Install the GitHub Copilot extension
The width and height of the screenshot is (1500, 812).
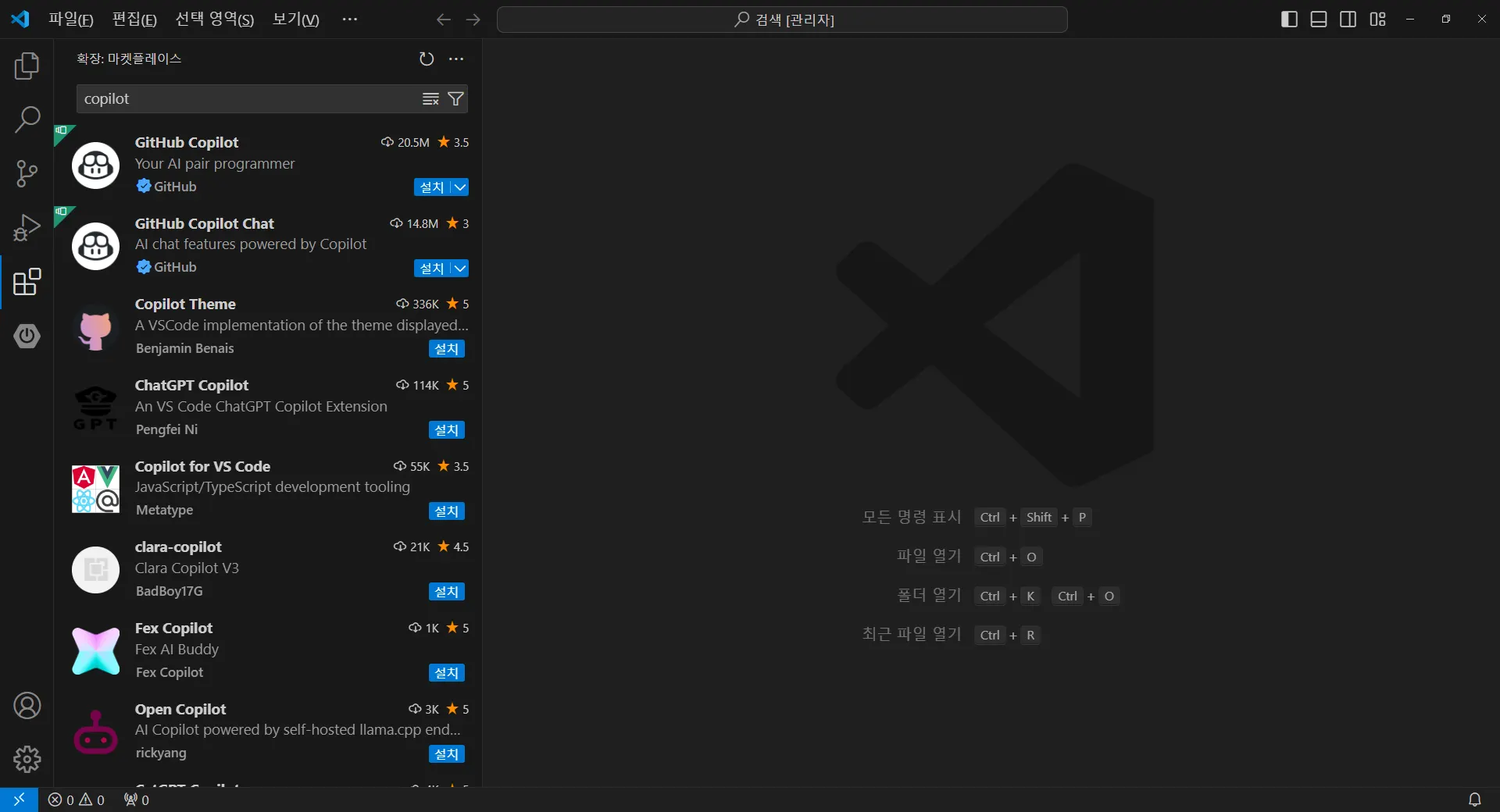[x=432, y=187]
